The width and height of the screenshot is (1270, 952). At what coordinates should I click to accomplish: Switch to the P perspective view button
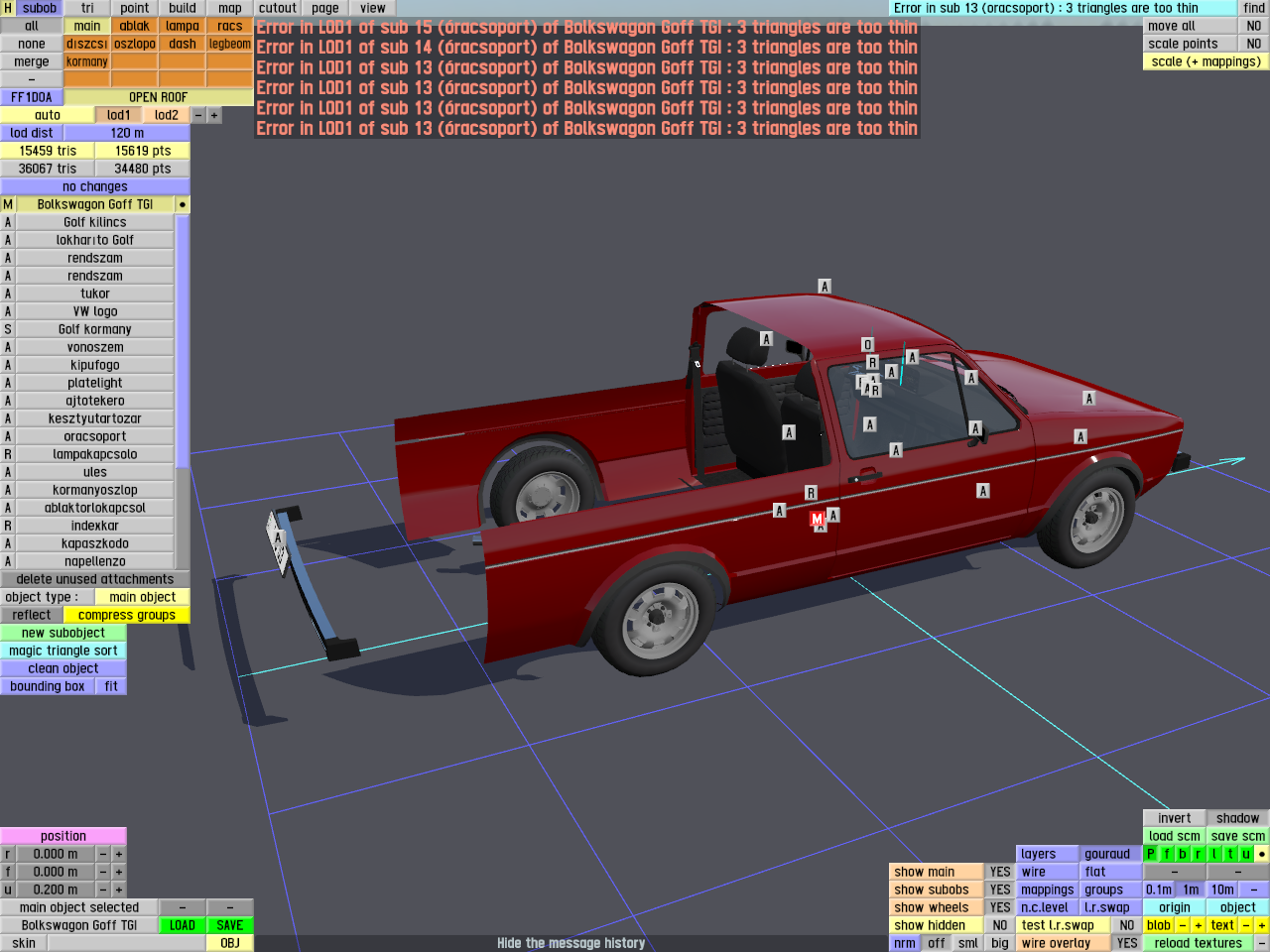coord(1151,854)
